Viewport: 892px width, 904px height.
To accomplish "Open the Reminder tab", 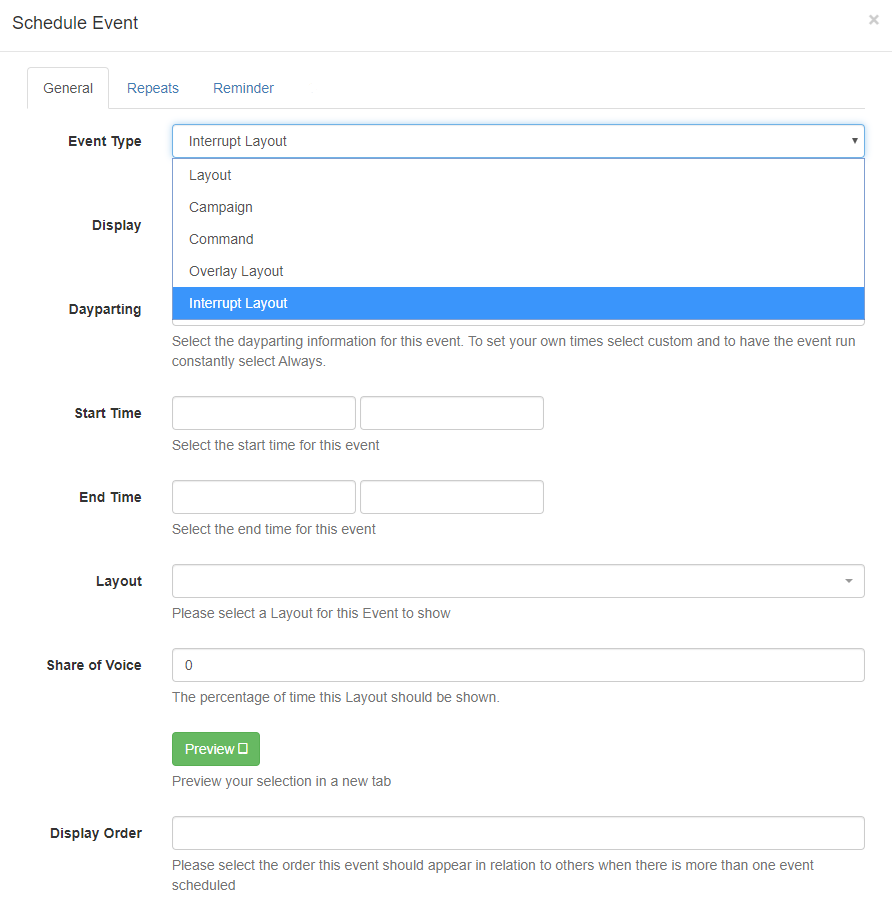I will 243,88.
